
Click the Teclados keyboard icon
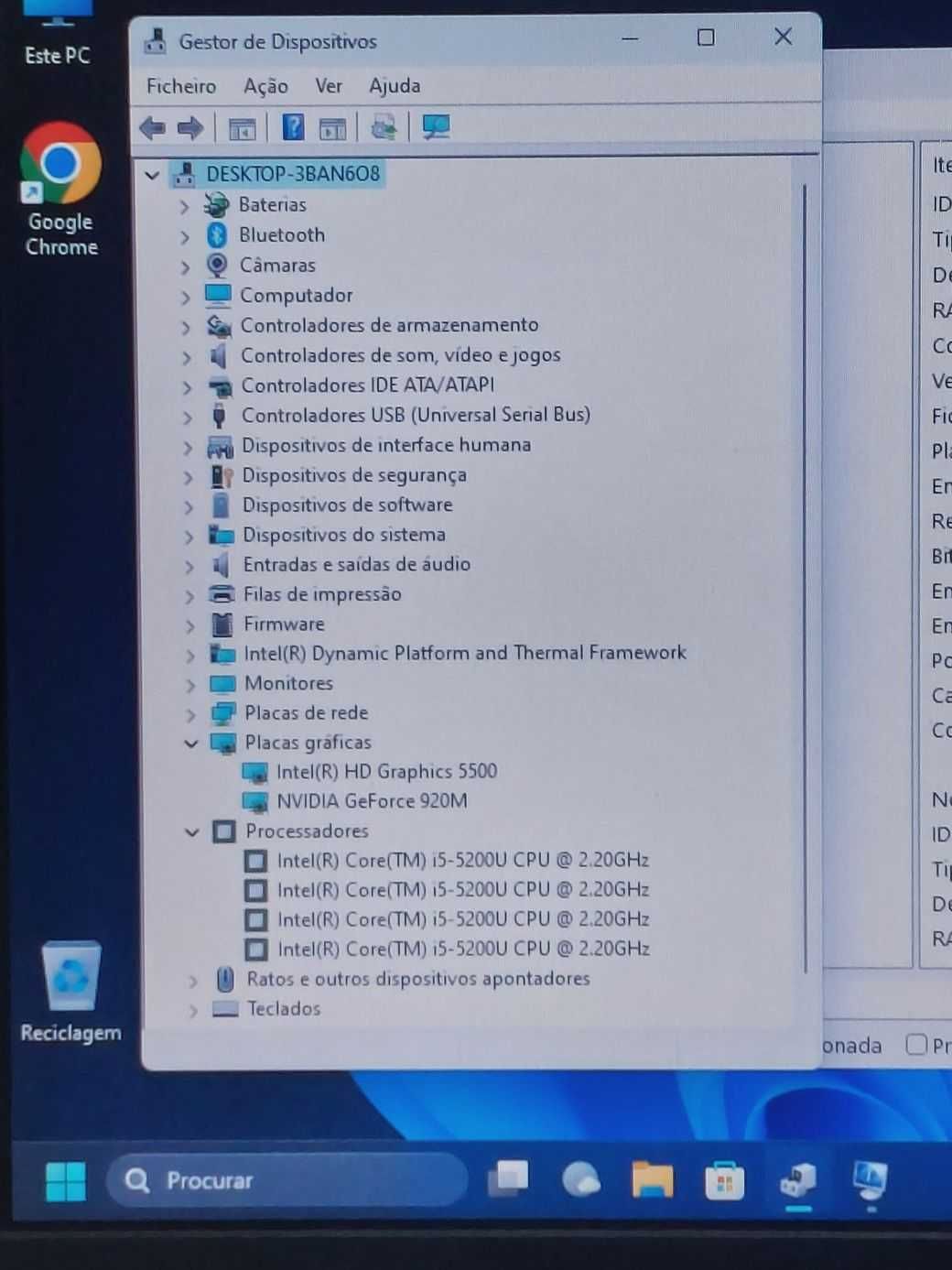[x=224, y=1009]
